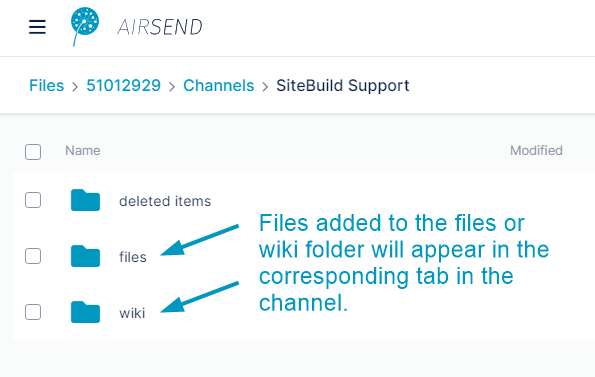595x377 pixels.
Task: Open the deleted items folder name
Action: tap(165, 201)
